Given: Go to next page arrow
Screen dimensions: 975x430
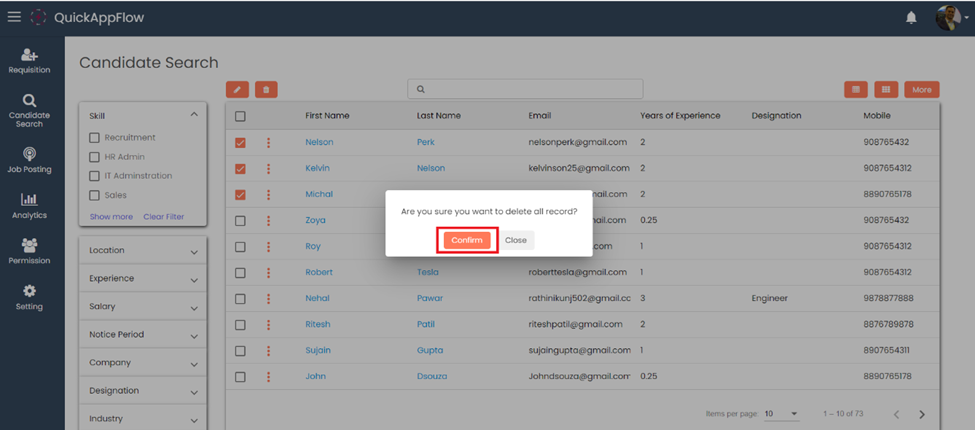Looking at the screenshot, I should point(922,414).
